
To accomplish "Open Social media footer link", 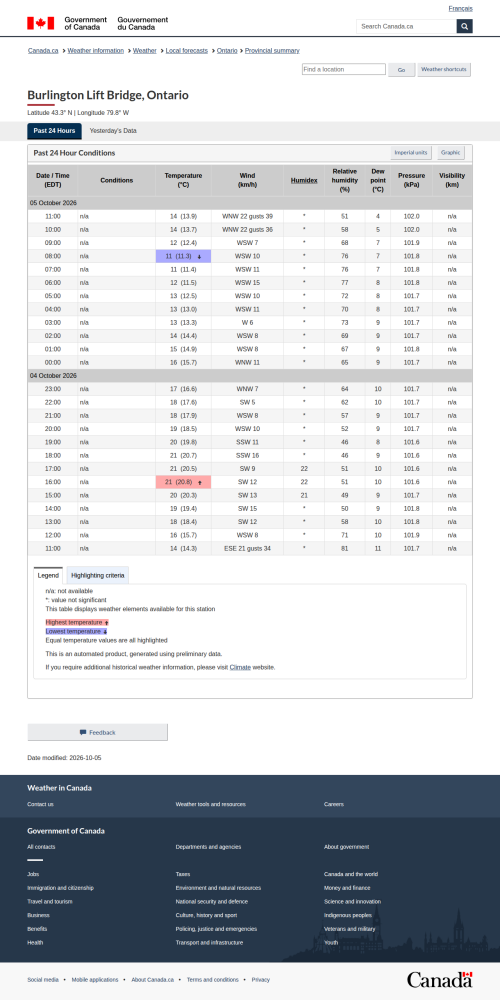I will [43, 980].
